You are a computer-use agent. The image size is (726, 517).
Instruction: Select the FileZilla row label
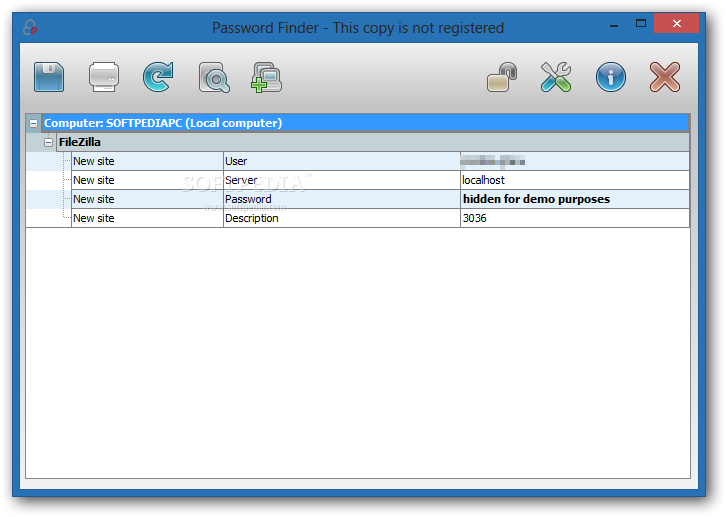point(80,142)
